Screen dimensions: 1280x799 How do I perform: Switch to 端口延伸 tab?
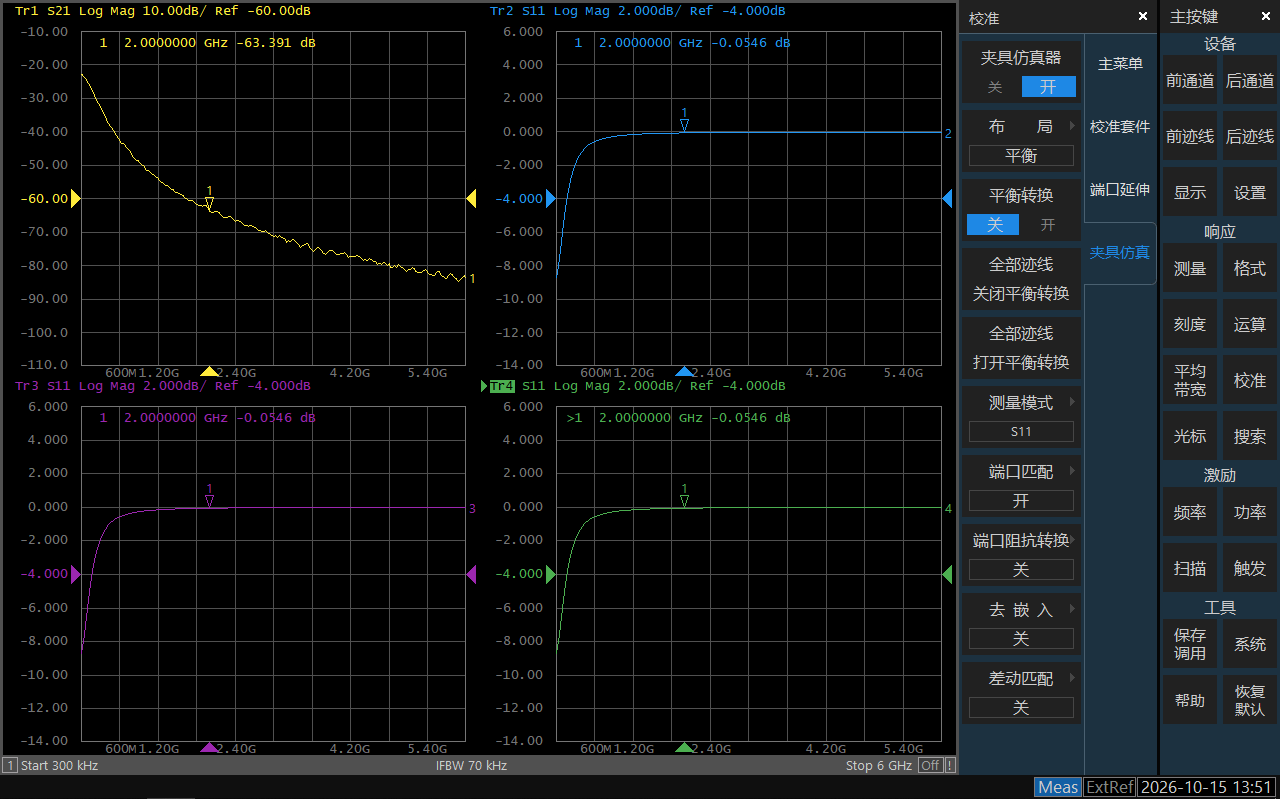[1120, 189]
